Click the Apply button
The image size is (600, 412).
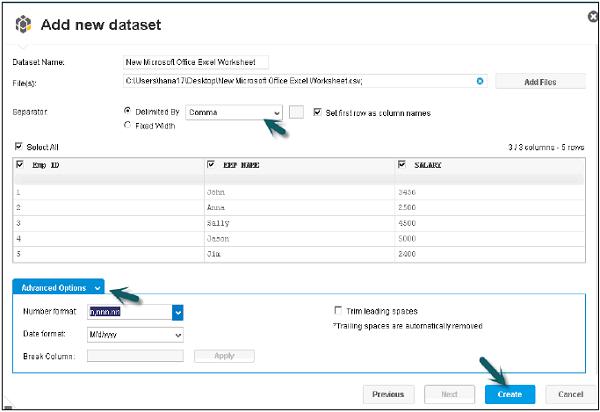[224, 356]
